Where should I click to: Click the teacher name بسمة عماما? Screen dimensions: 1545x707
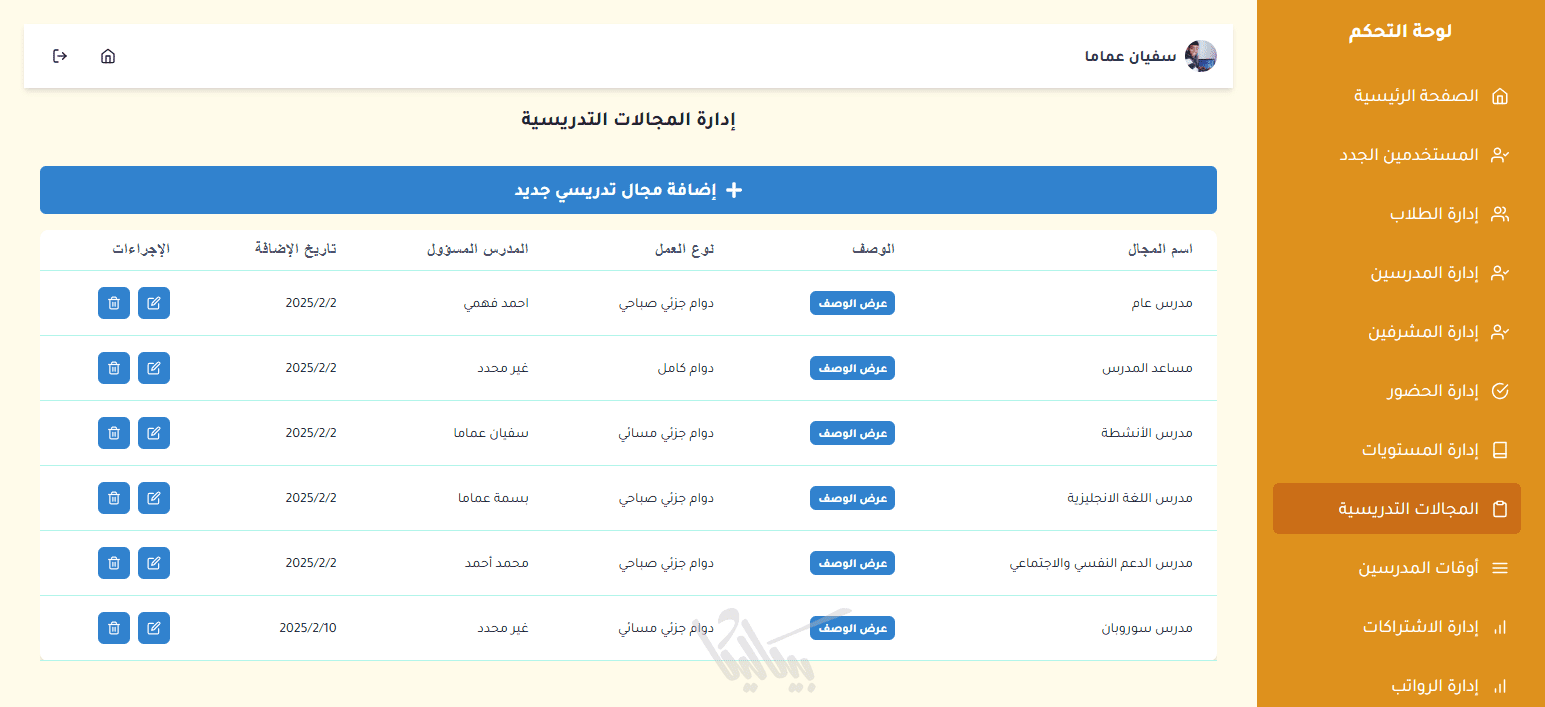pos(493,498)
